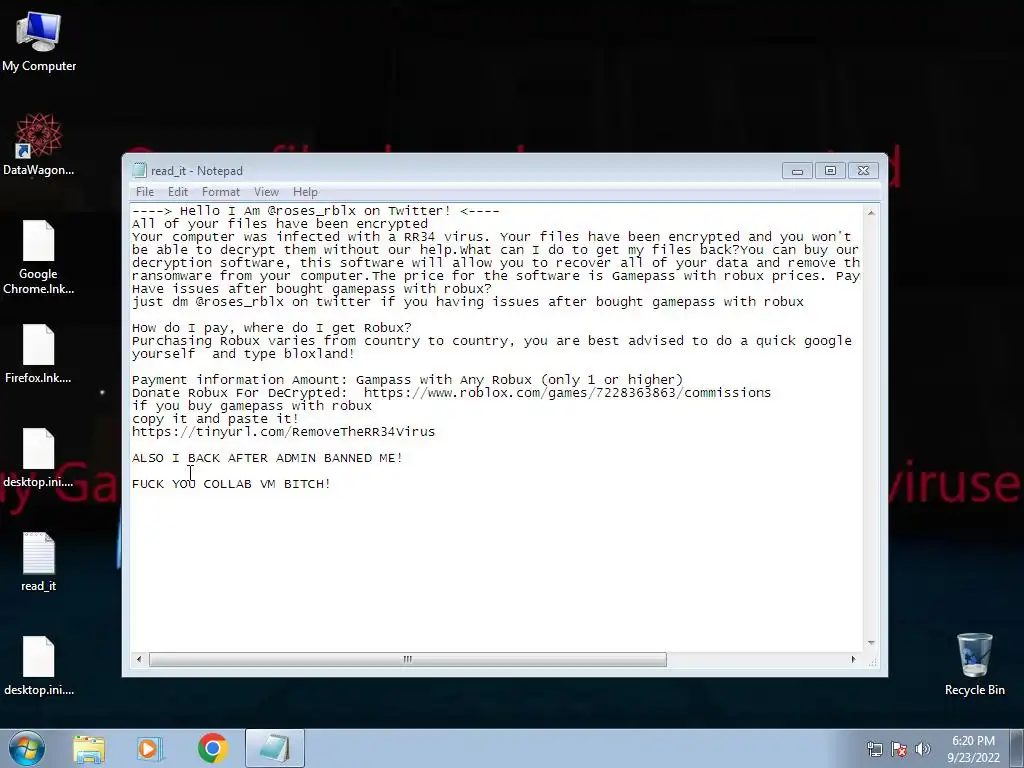
Task: Click the roblox.com games URL text
Action: pos(567,392)
